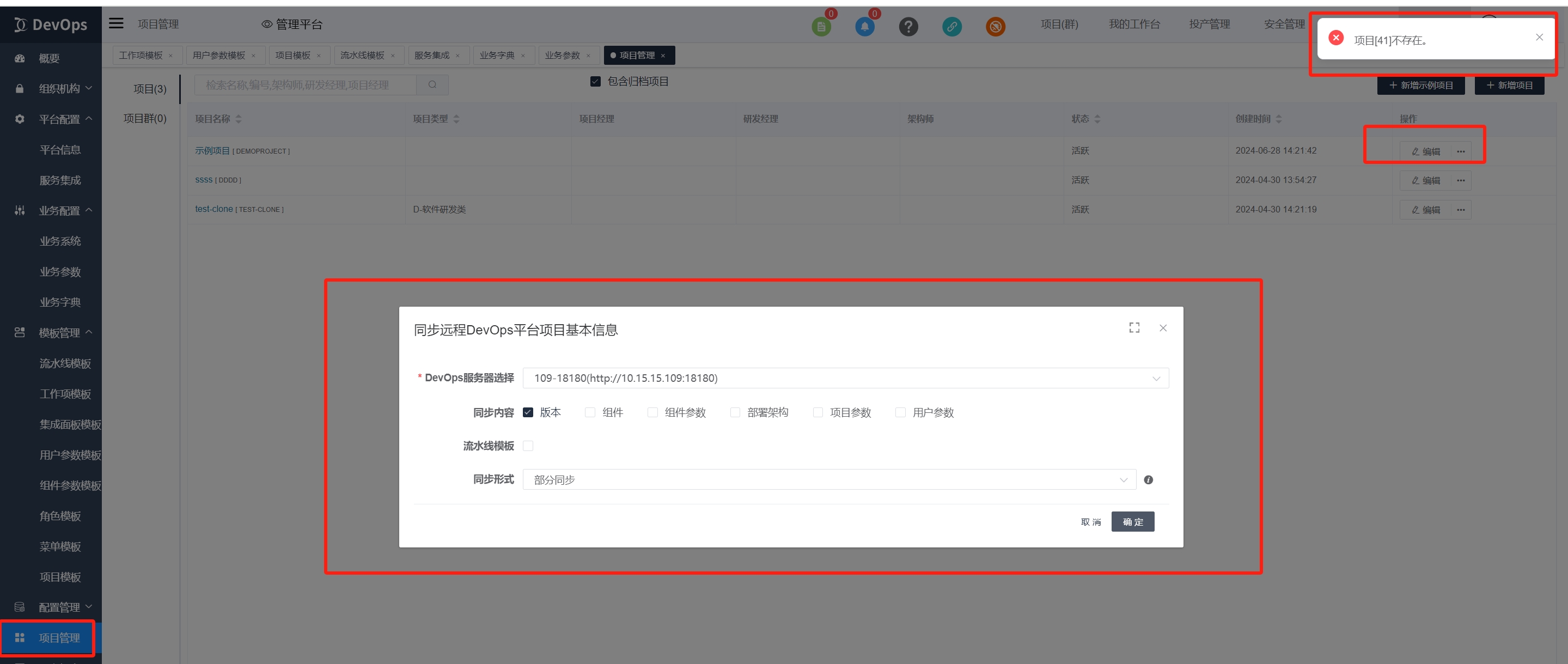Open the blue bell notifications icon
Screen dimensions: 1568x664
pyautogui.click(x=864, y=27)
